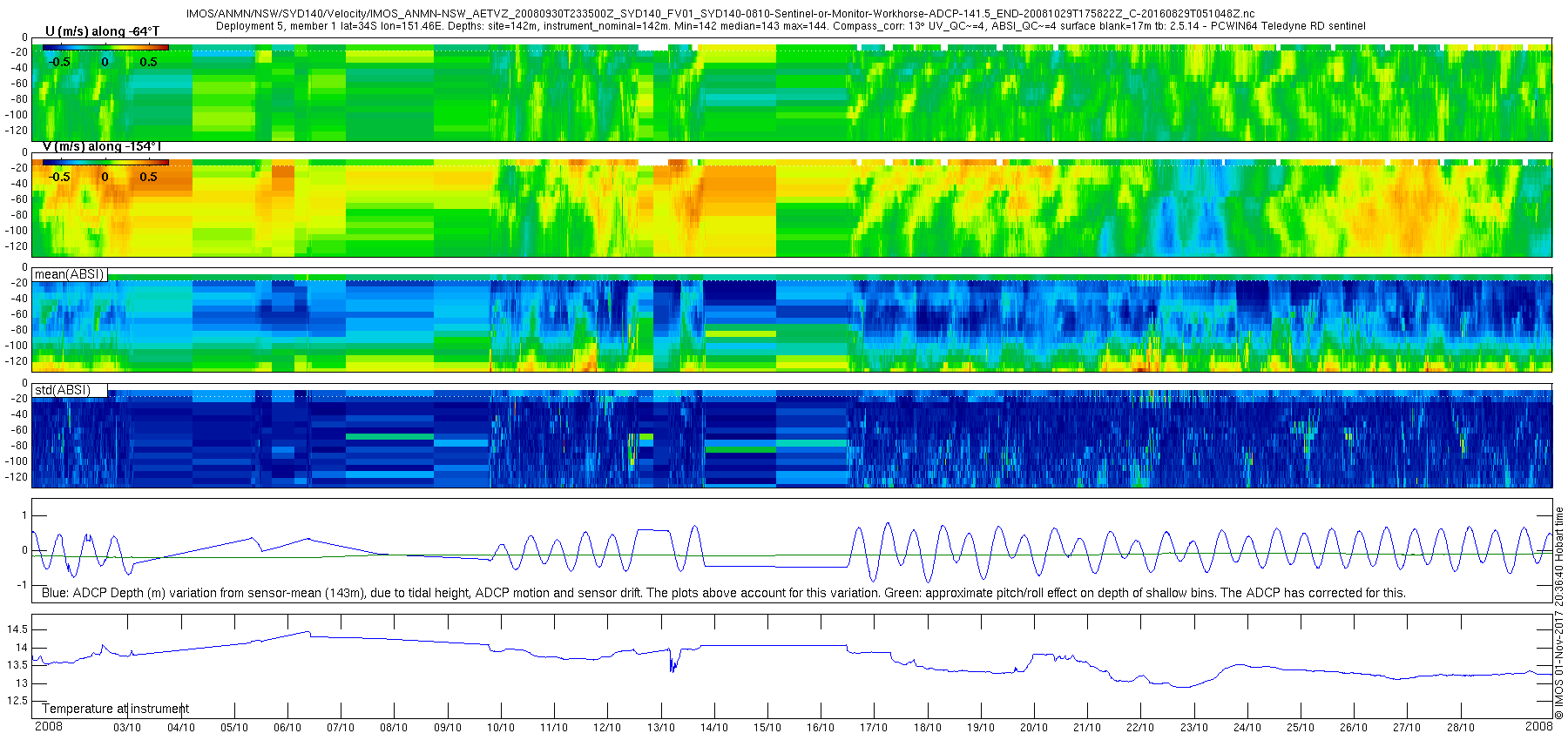Click the '2008' year label at left end
Screen dimensions: 1568x740
49,726
